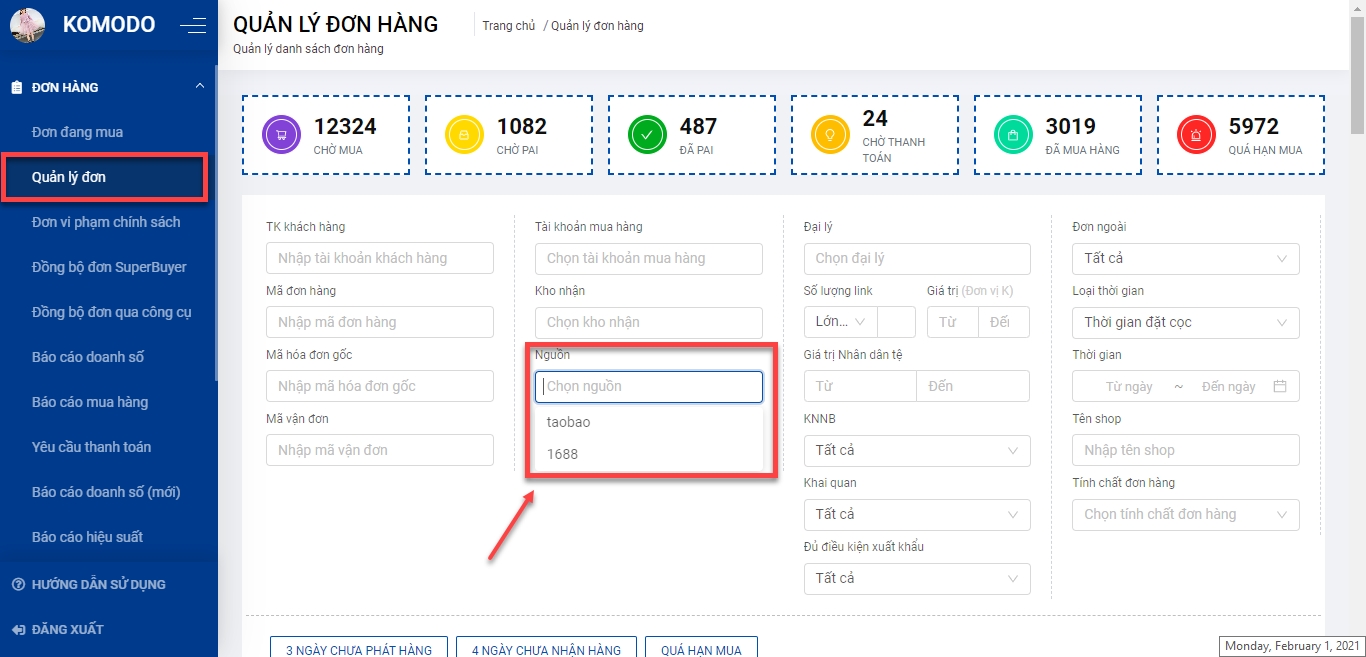Viewport: 1366px width, 657px height.
Task: Open Báo cáo doanh số menu item
Action: (89, 357)
